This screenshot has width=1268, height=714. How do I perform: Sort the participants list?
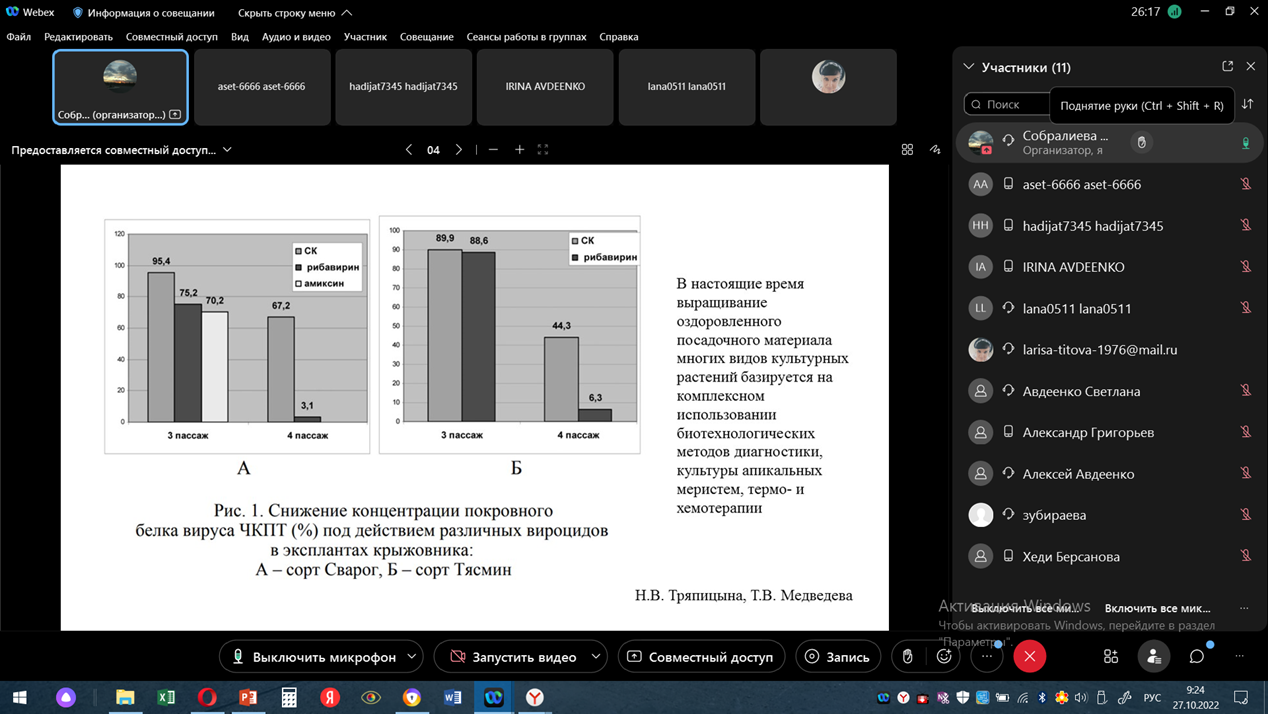click(1248, 104)
